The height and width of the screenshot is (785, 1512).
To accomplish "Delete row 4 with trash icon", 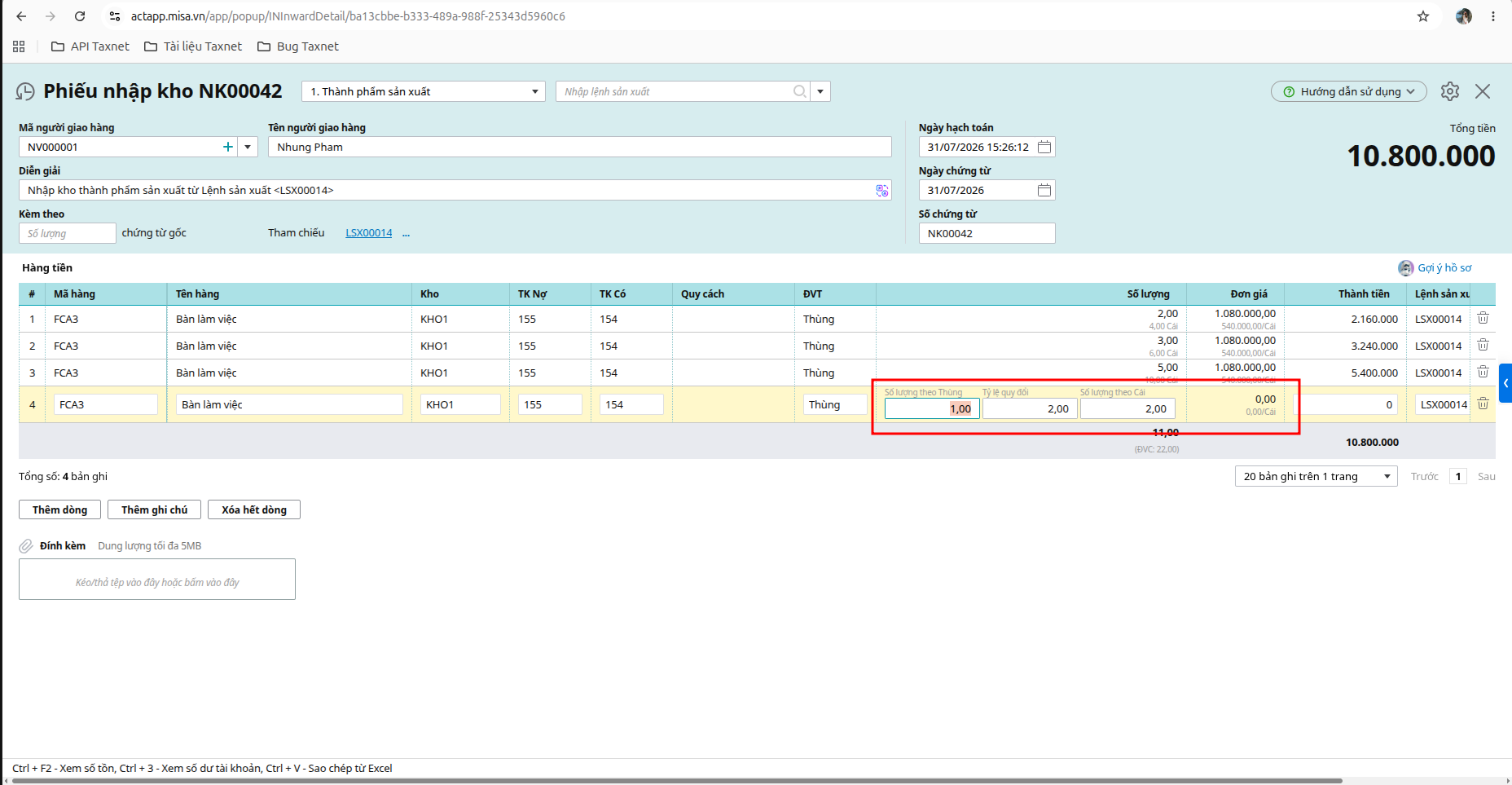I will 1483,404.
